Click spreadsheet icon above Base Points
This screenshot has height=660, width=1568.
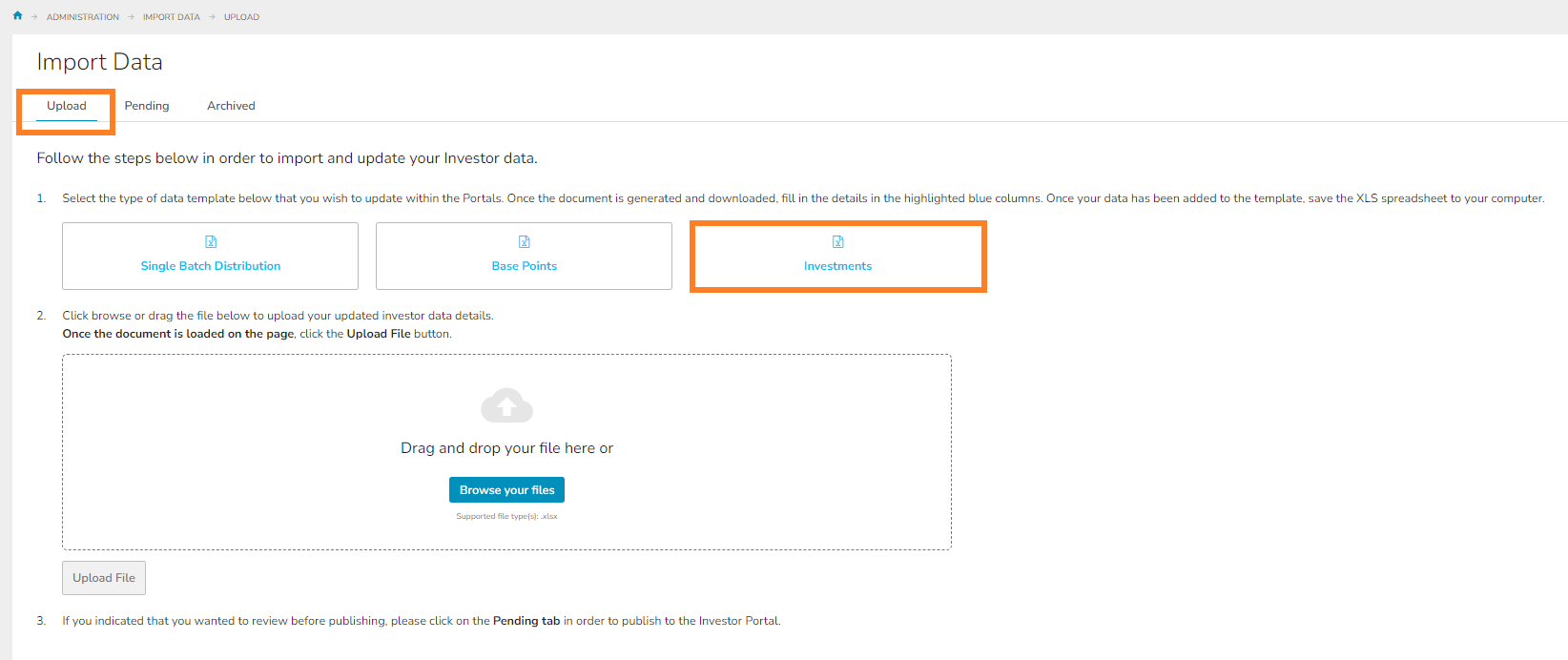click(525, 242)
